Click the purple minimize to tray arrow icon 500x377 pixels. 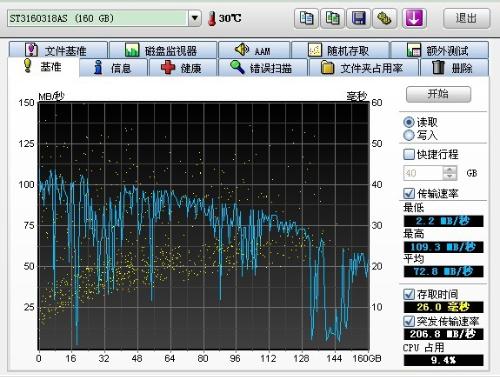tap(414, 18)
